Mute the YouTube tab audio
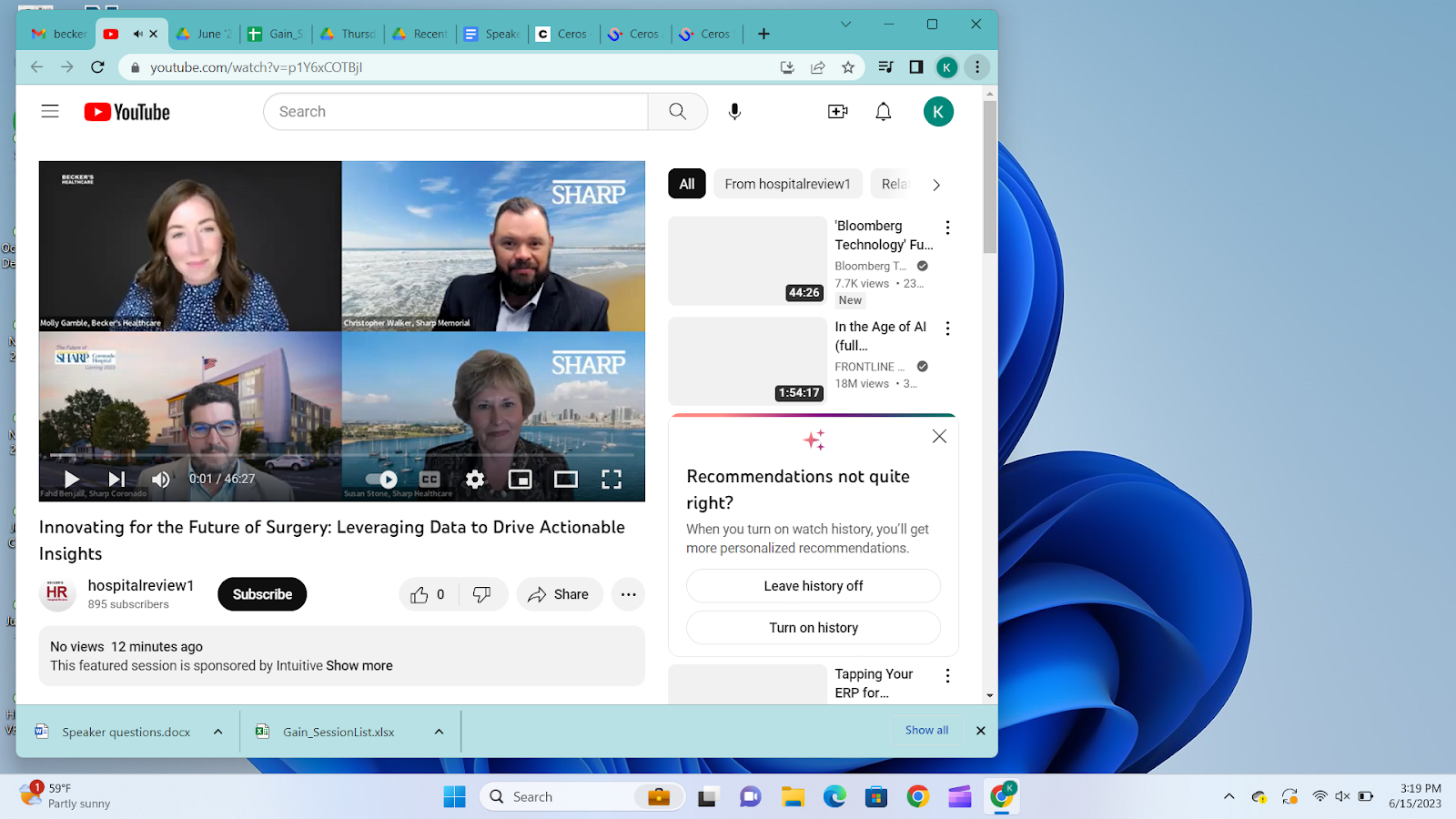This screenshot has height=819, width=1456. [x=137, y=34]
